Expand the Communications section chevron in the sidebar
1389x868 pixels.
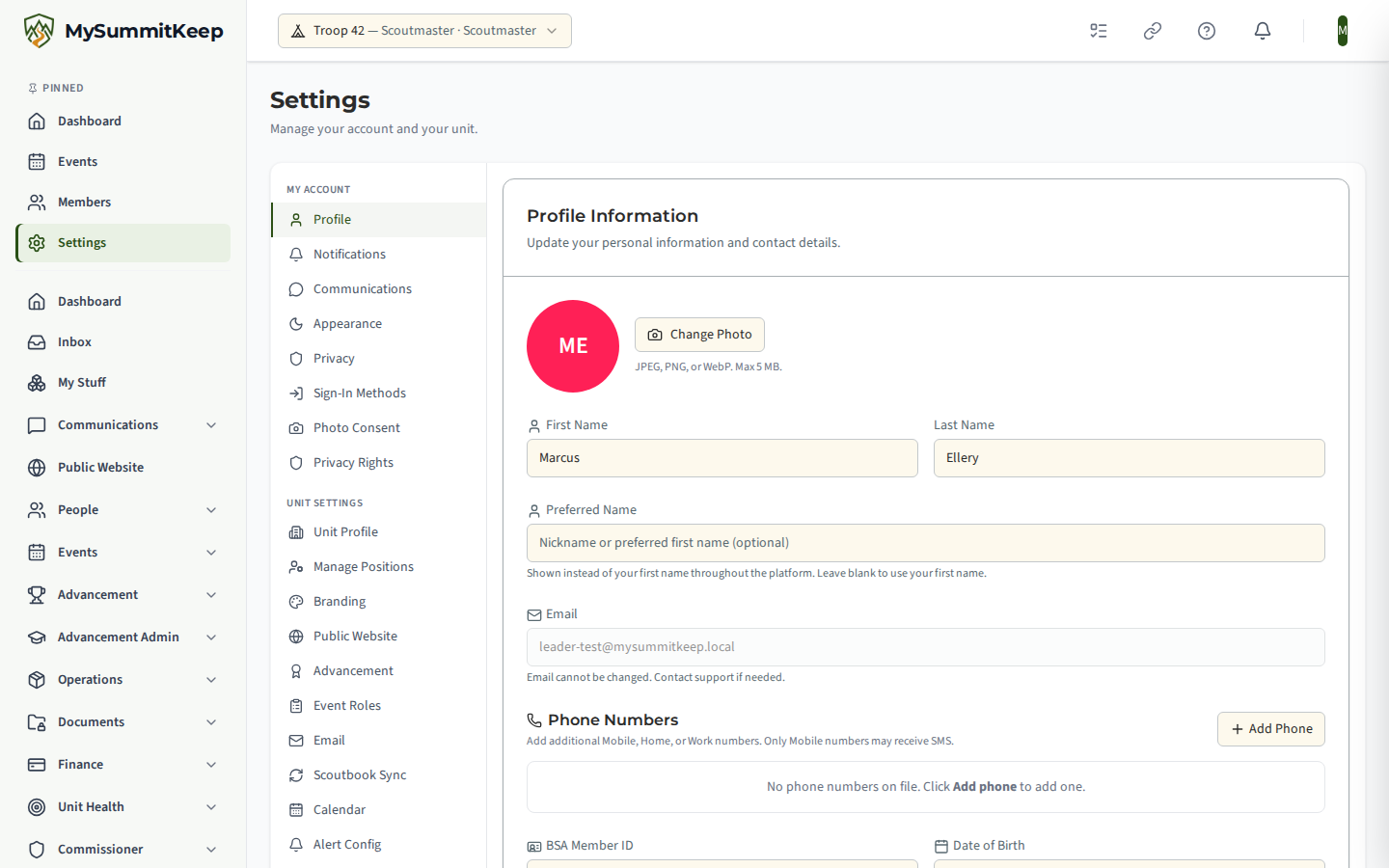pyautogui.click(x=211, y=425)
